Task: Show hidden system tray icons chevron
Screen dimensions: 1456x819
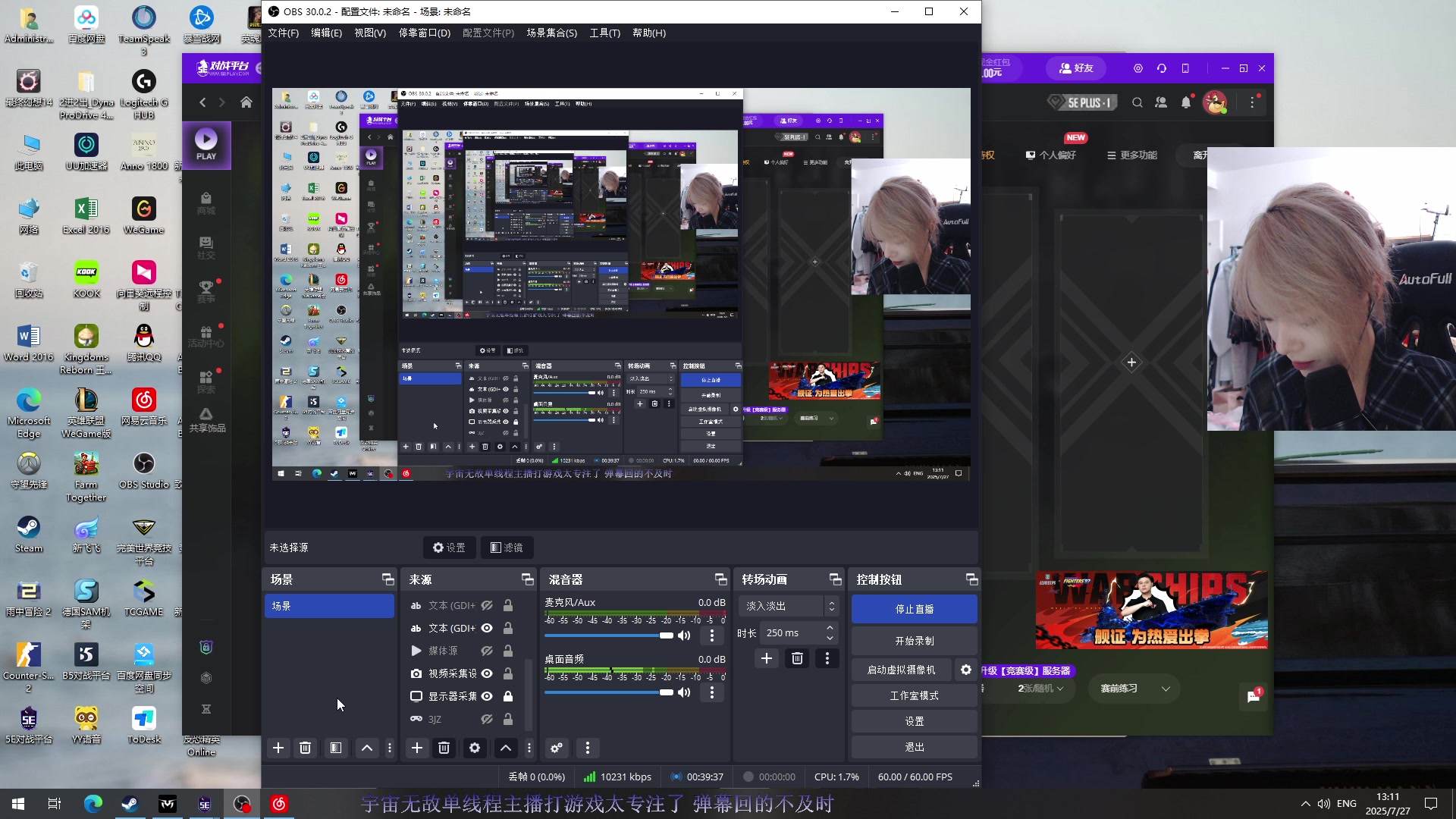Action: tap(1305, 804)
